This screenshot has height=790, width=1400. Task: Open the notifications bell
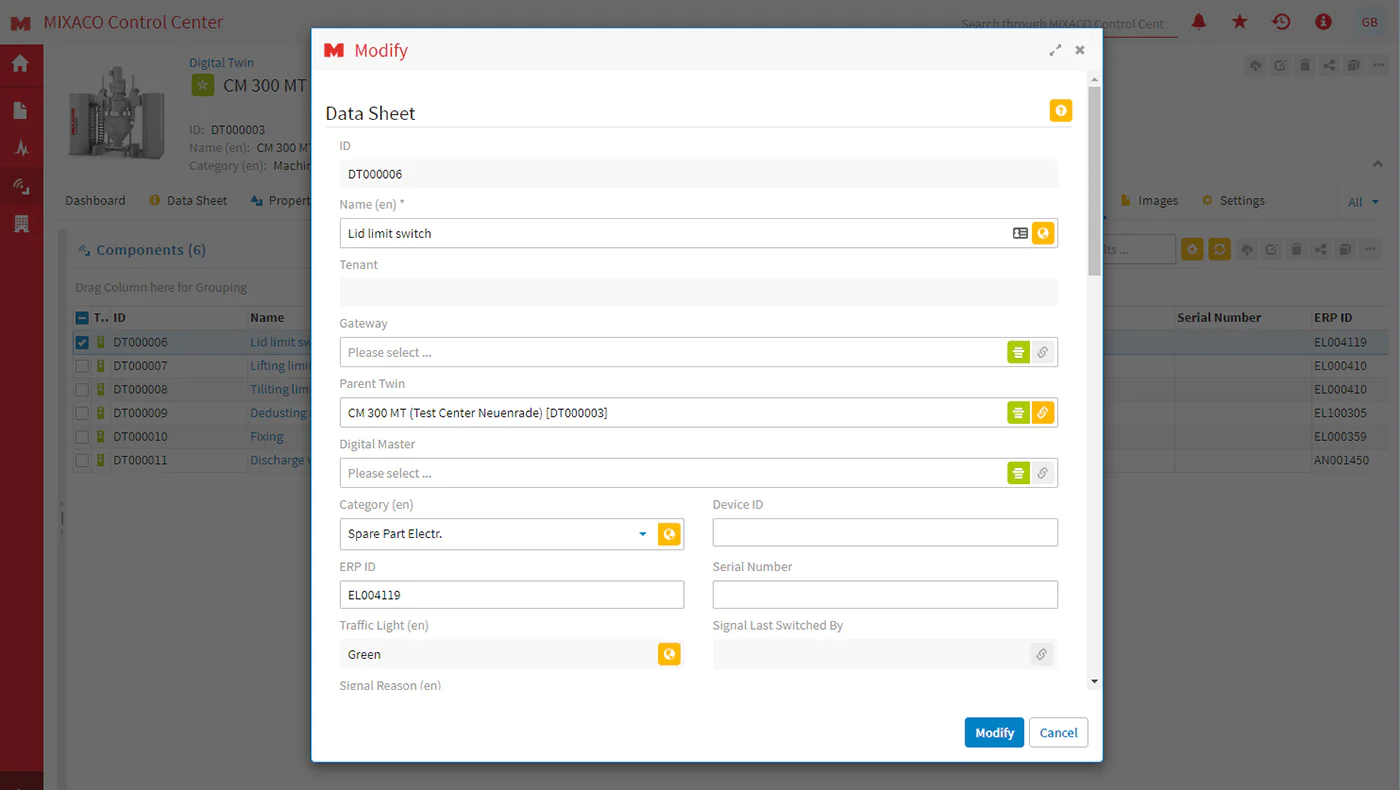point(1198,22)
